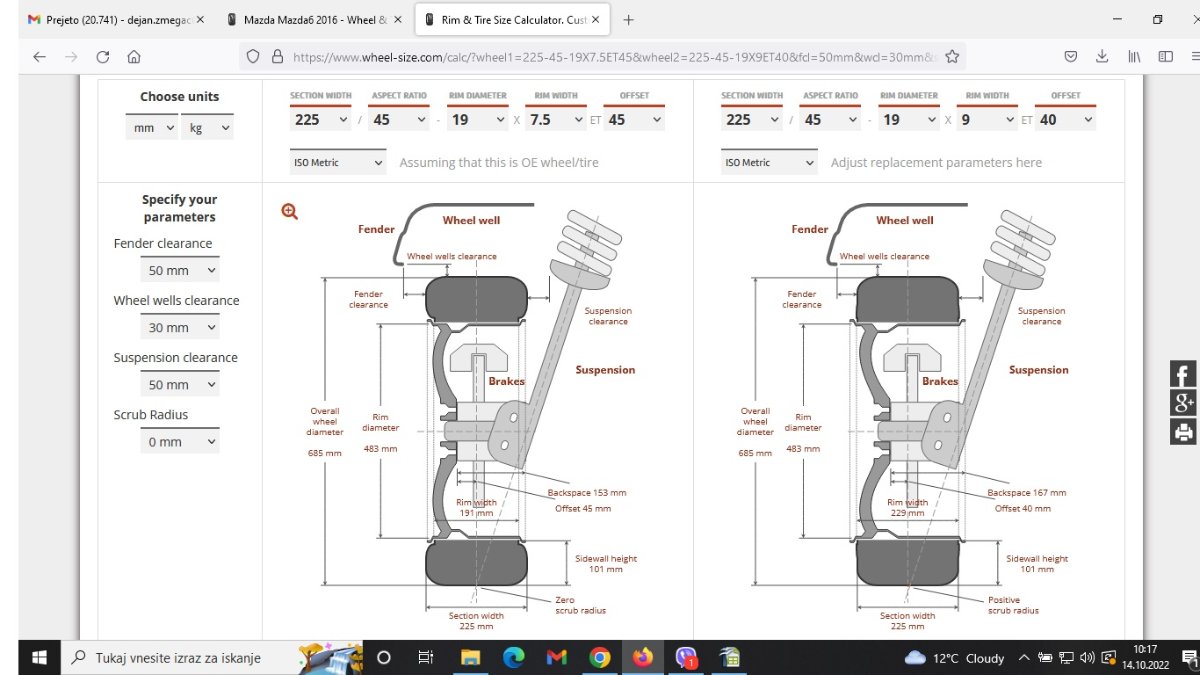Open Cortana circle icon in taskbar
The image size is (1200, 675).
[x=383, y=657]
